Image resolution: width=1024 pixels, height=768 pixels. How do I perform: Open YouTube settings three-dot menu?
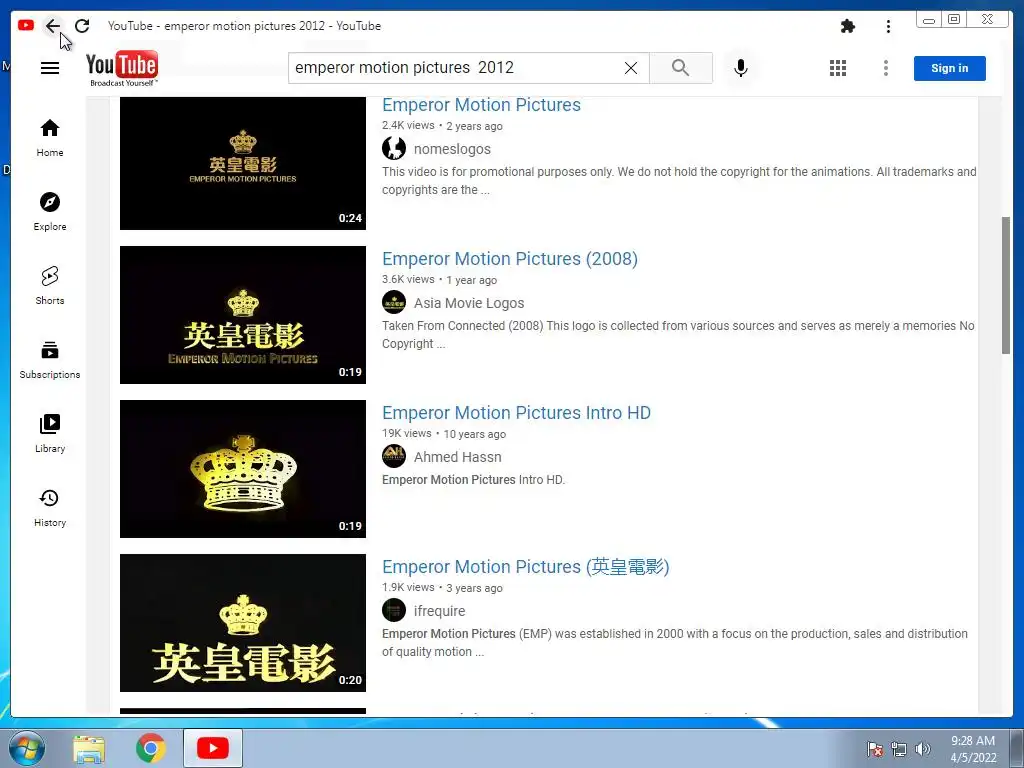tap(886, 68)
